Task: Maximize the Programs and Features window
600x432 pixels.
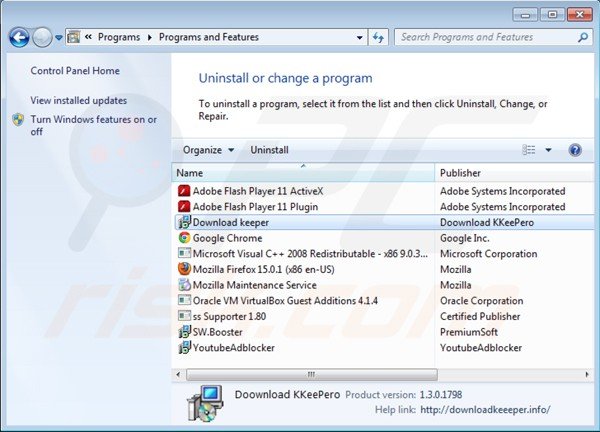Action: tap(552, 15)
